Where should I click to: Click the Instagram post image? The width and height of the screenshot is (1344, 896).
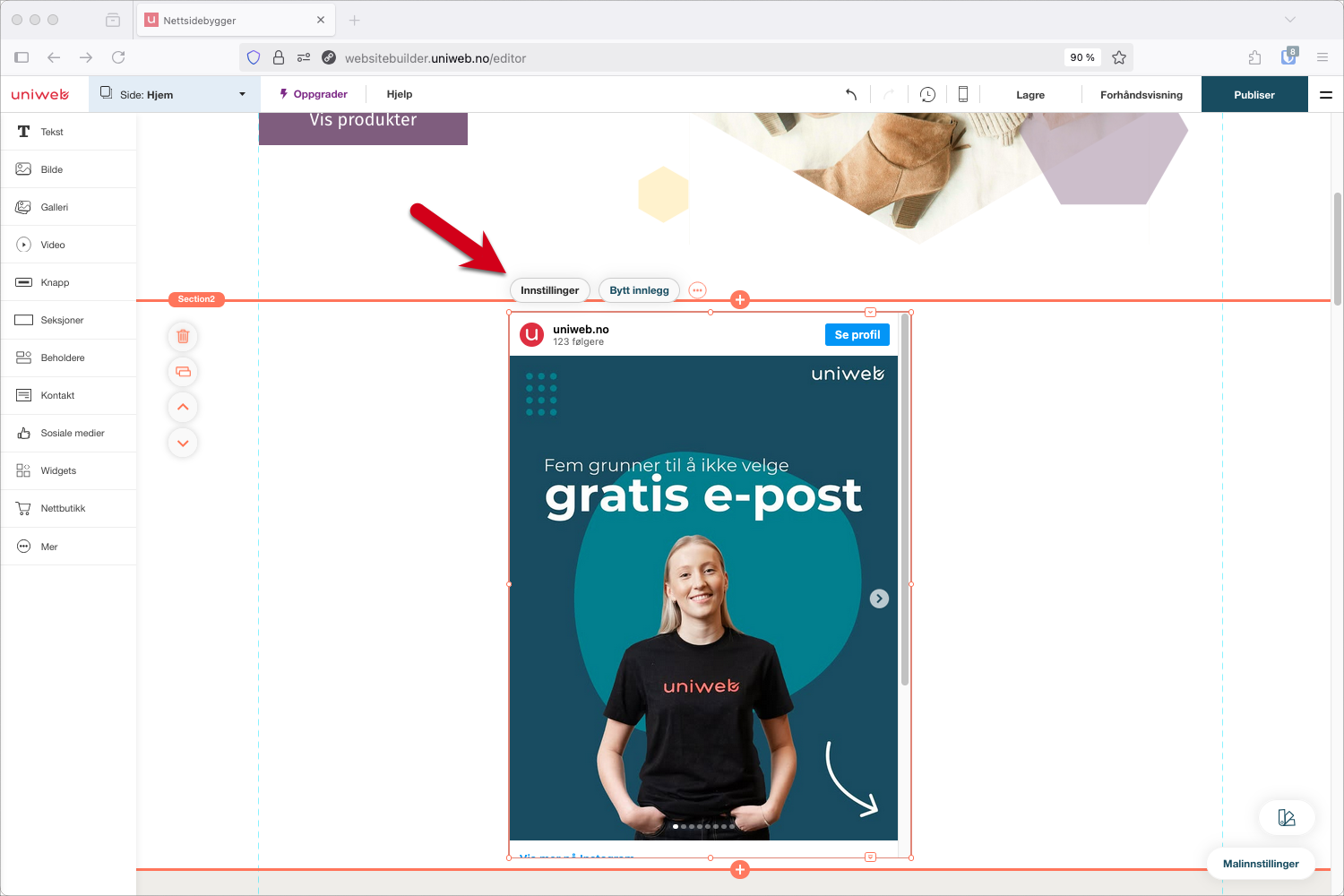(x=703, y=598)
